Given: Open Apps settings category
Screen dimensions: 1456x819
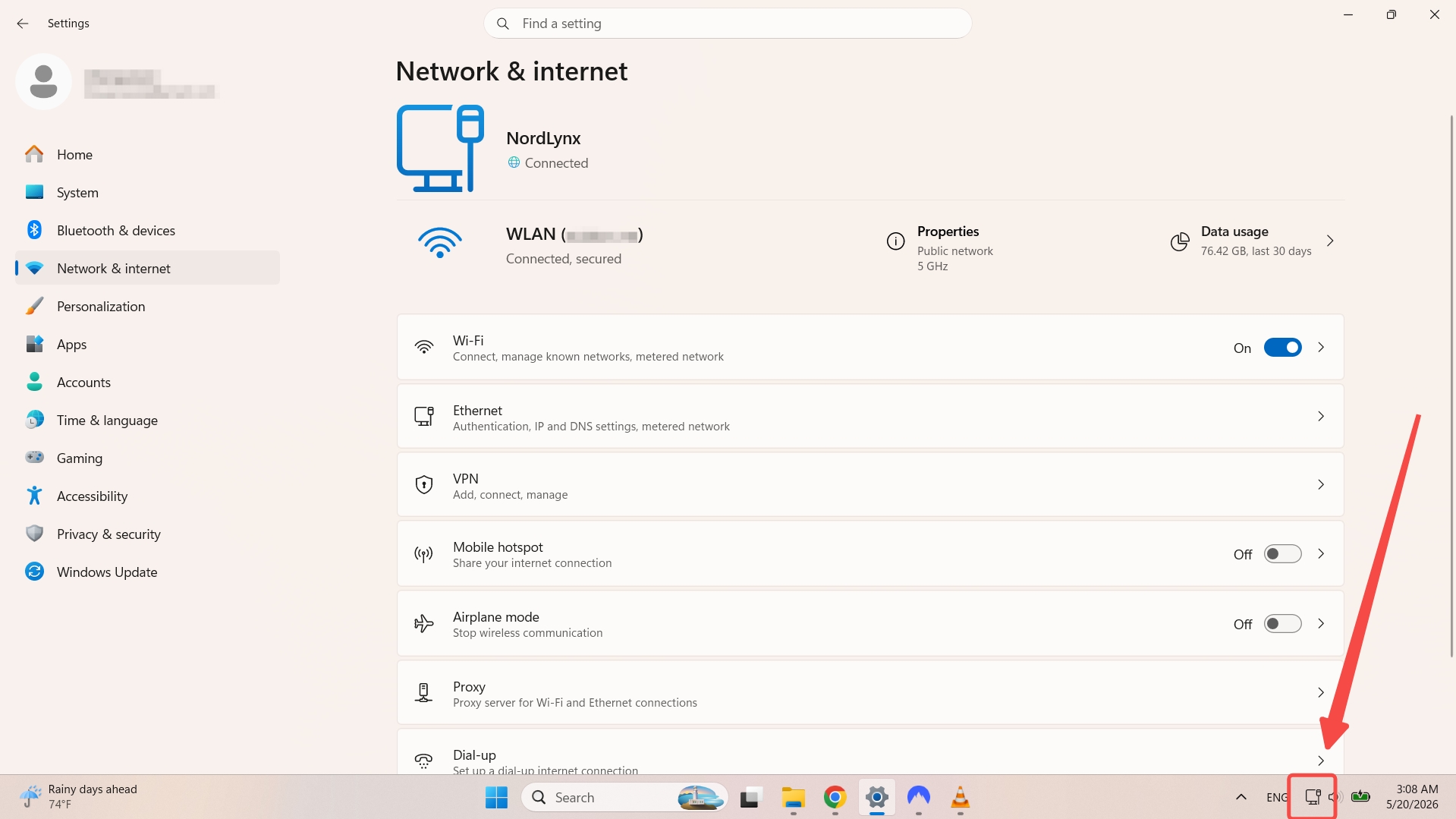Looking at the screenshot, I should click(x=147, y=344).
